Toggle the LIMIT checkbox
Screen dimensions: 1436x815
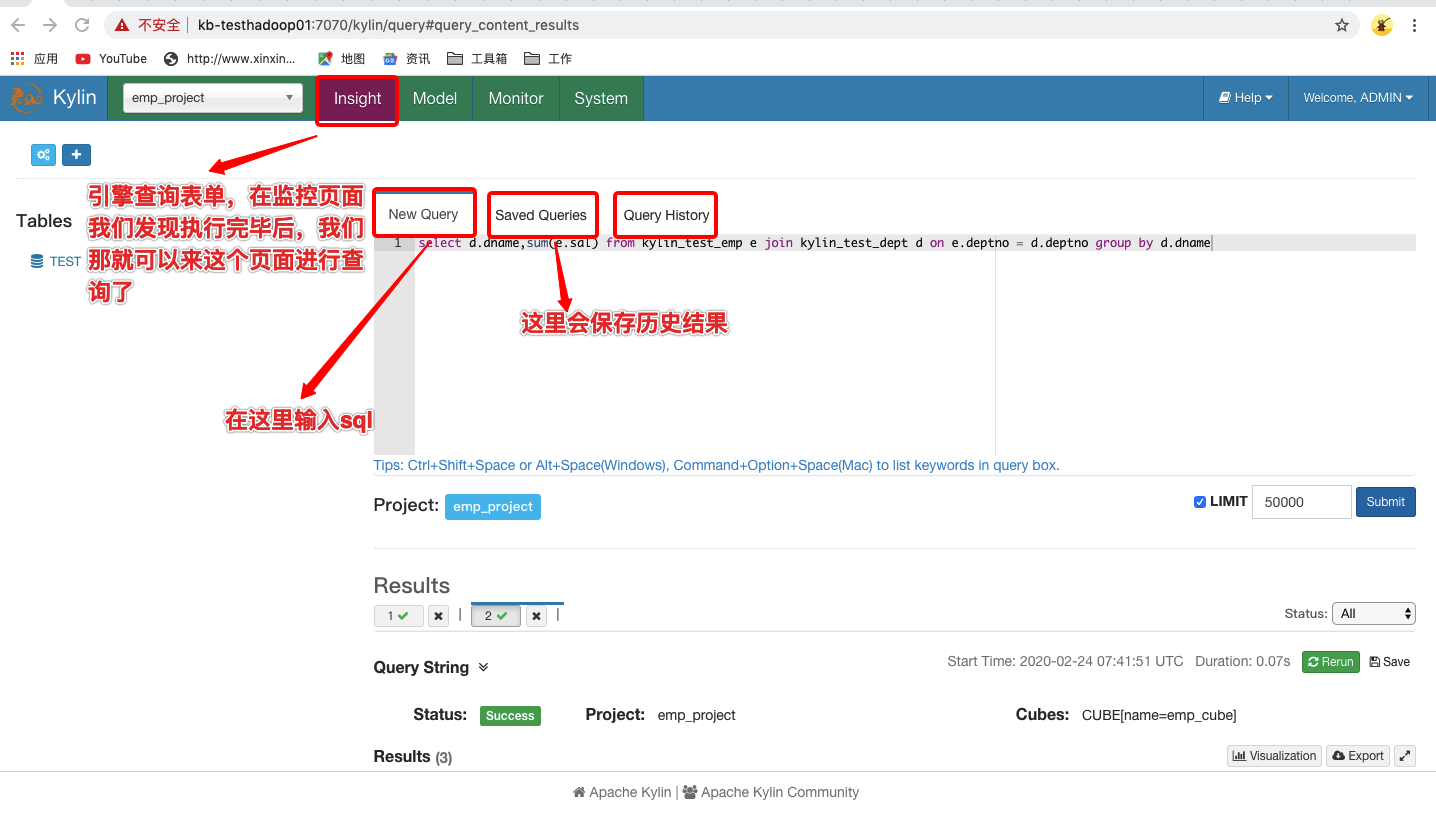tap(1199, 501)
